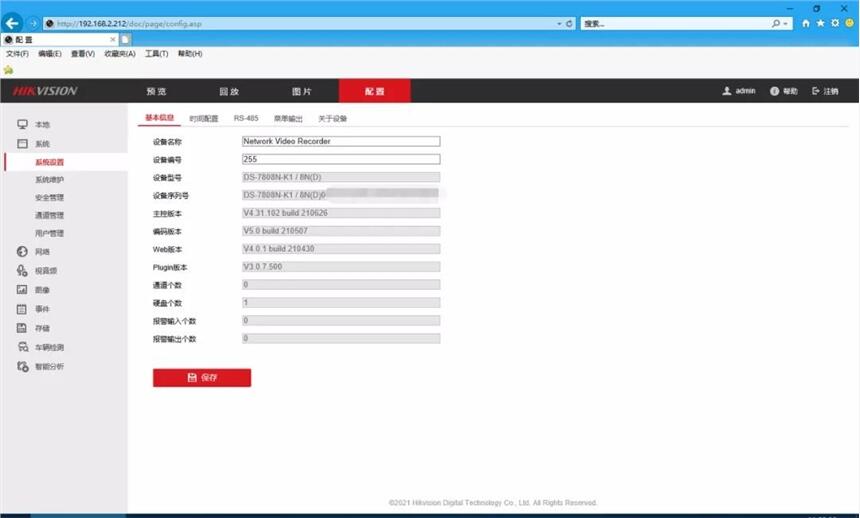
Task: Expand the browser search options dropdown arrow
Action: pyautogui.click(x=787, y=23)
